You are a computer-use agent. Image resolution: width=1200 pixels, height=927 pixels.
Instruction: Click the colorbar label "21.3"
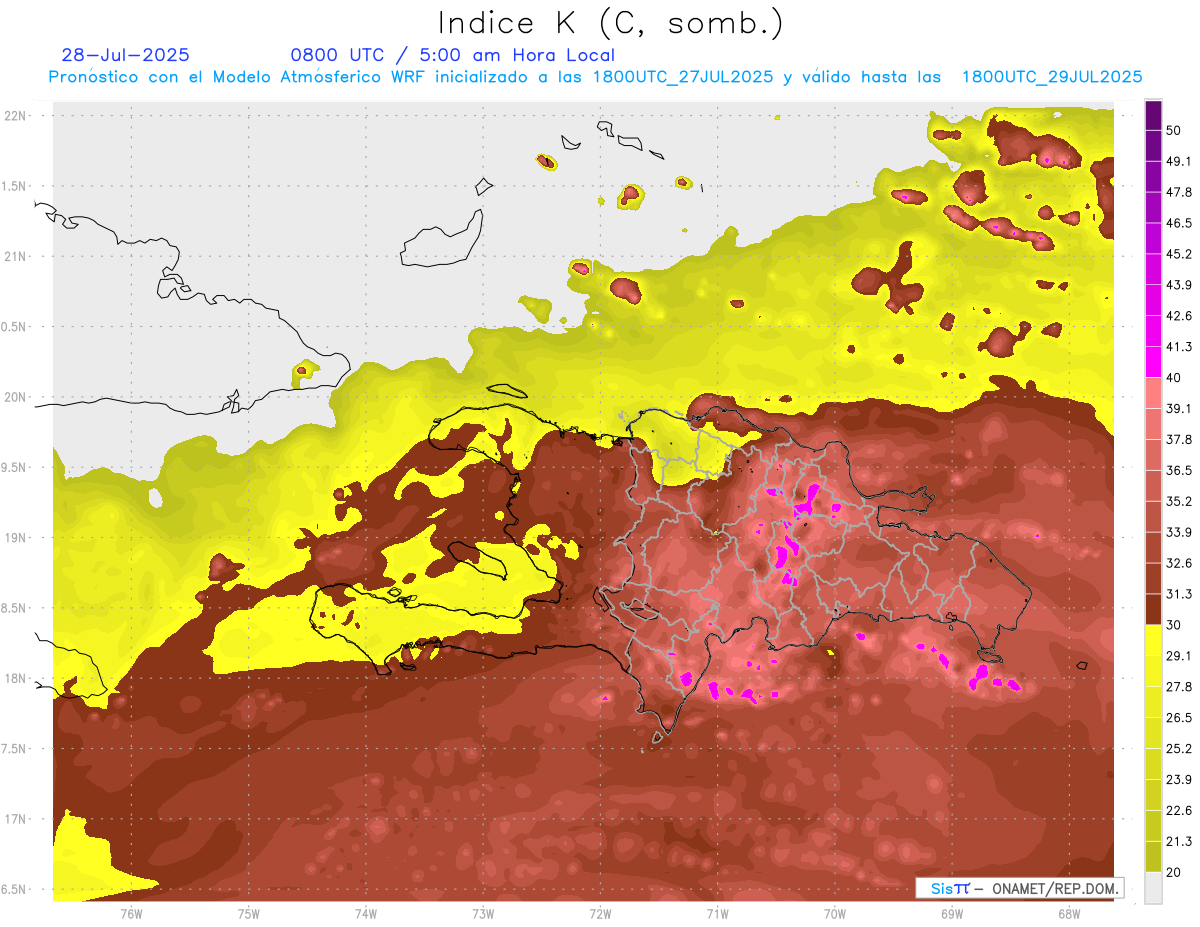1178,842
